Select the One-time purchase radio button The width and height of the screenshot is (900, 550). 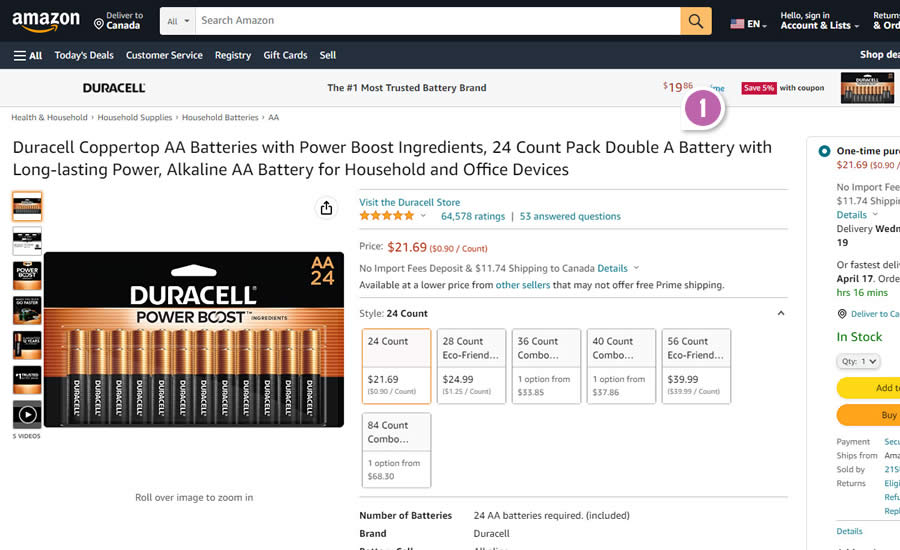[x=824, y=151]
